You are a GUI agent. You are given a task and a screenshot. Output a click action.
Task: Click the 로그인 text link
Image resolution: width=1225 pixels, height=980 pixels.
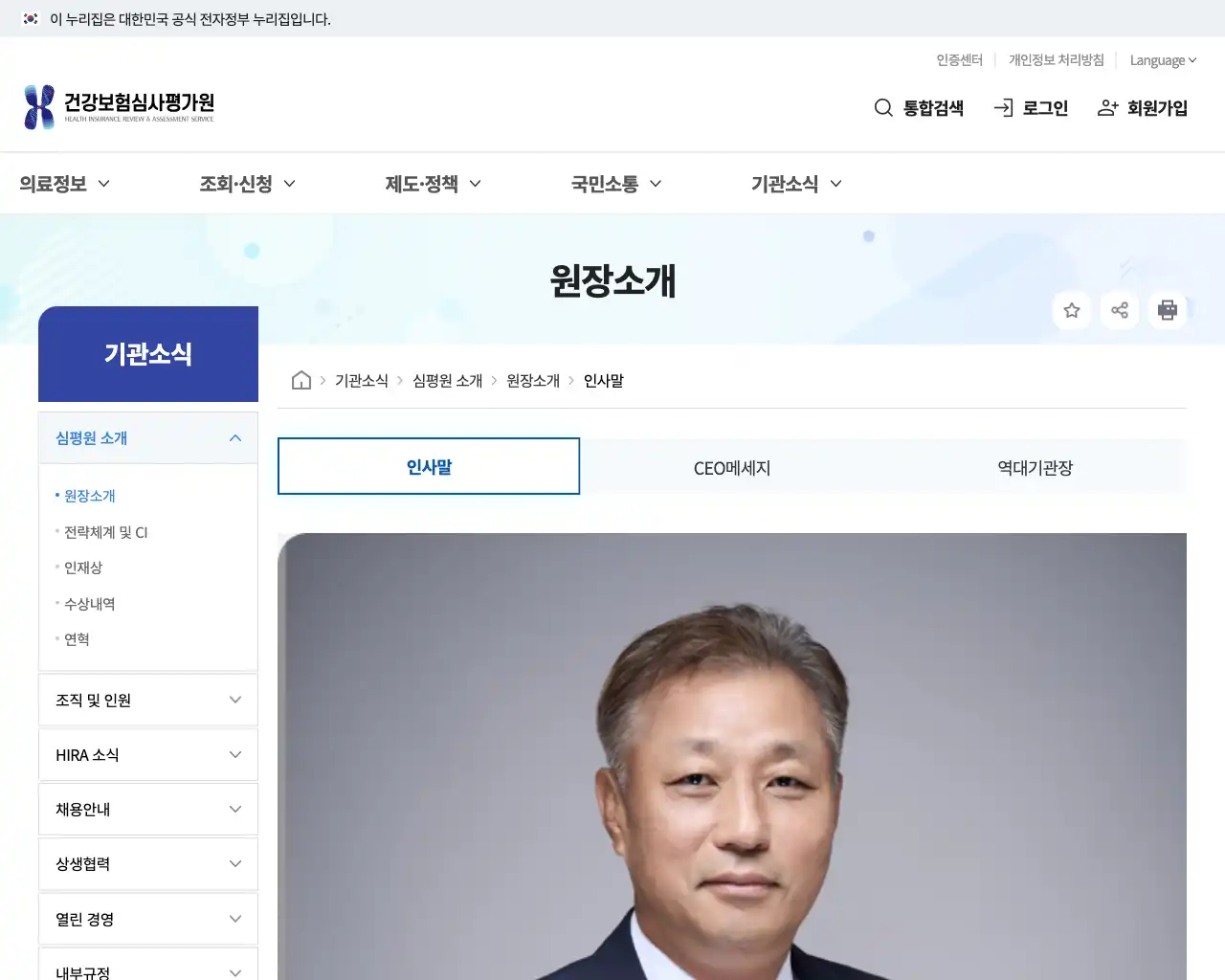(1045, 108)
